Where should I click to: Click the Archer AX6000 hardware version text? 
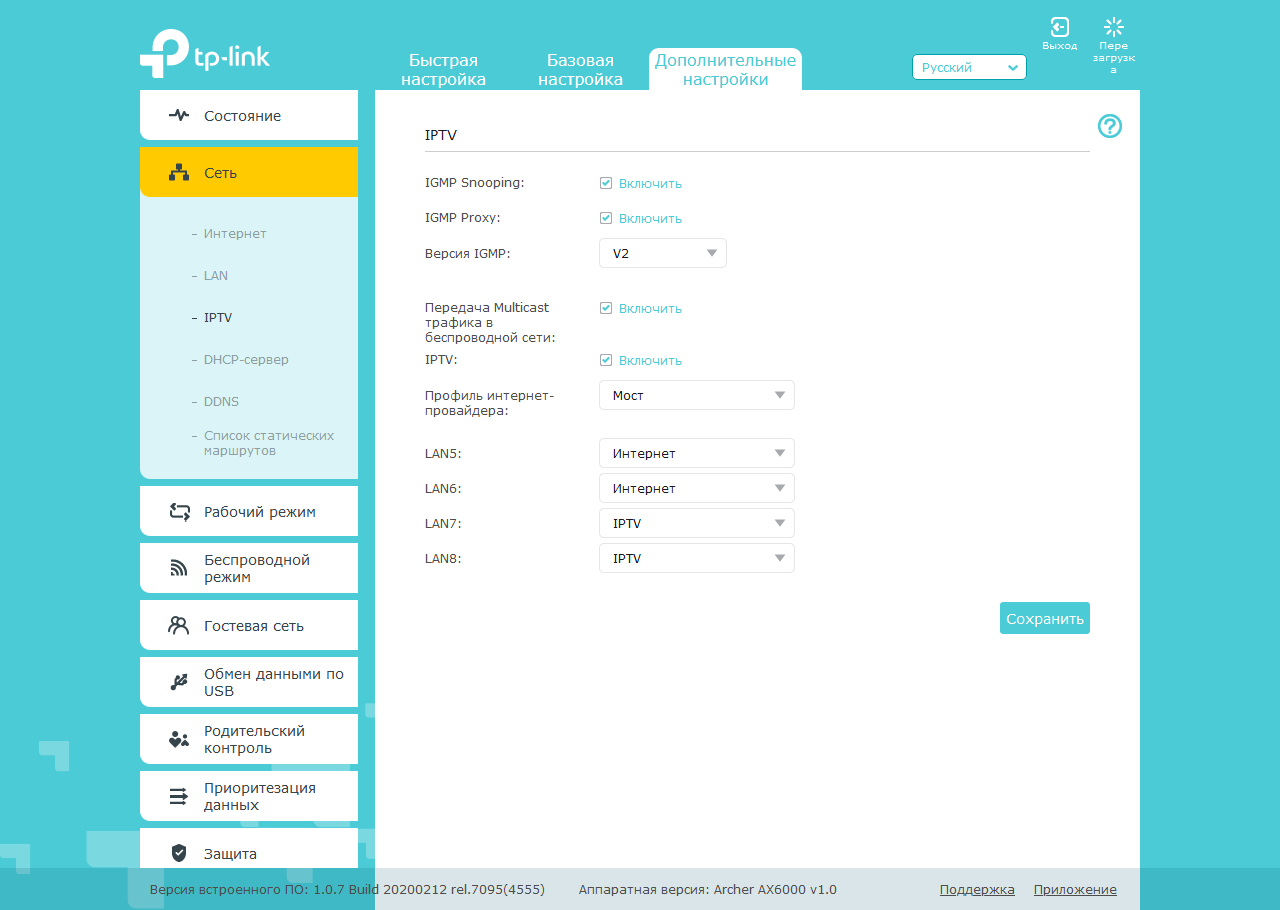708,889
